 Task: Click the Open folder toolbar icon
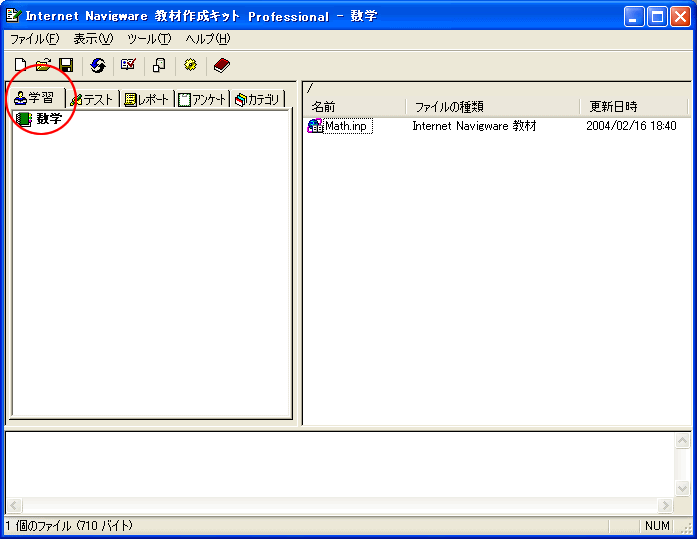43,65
